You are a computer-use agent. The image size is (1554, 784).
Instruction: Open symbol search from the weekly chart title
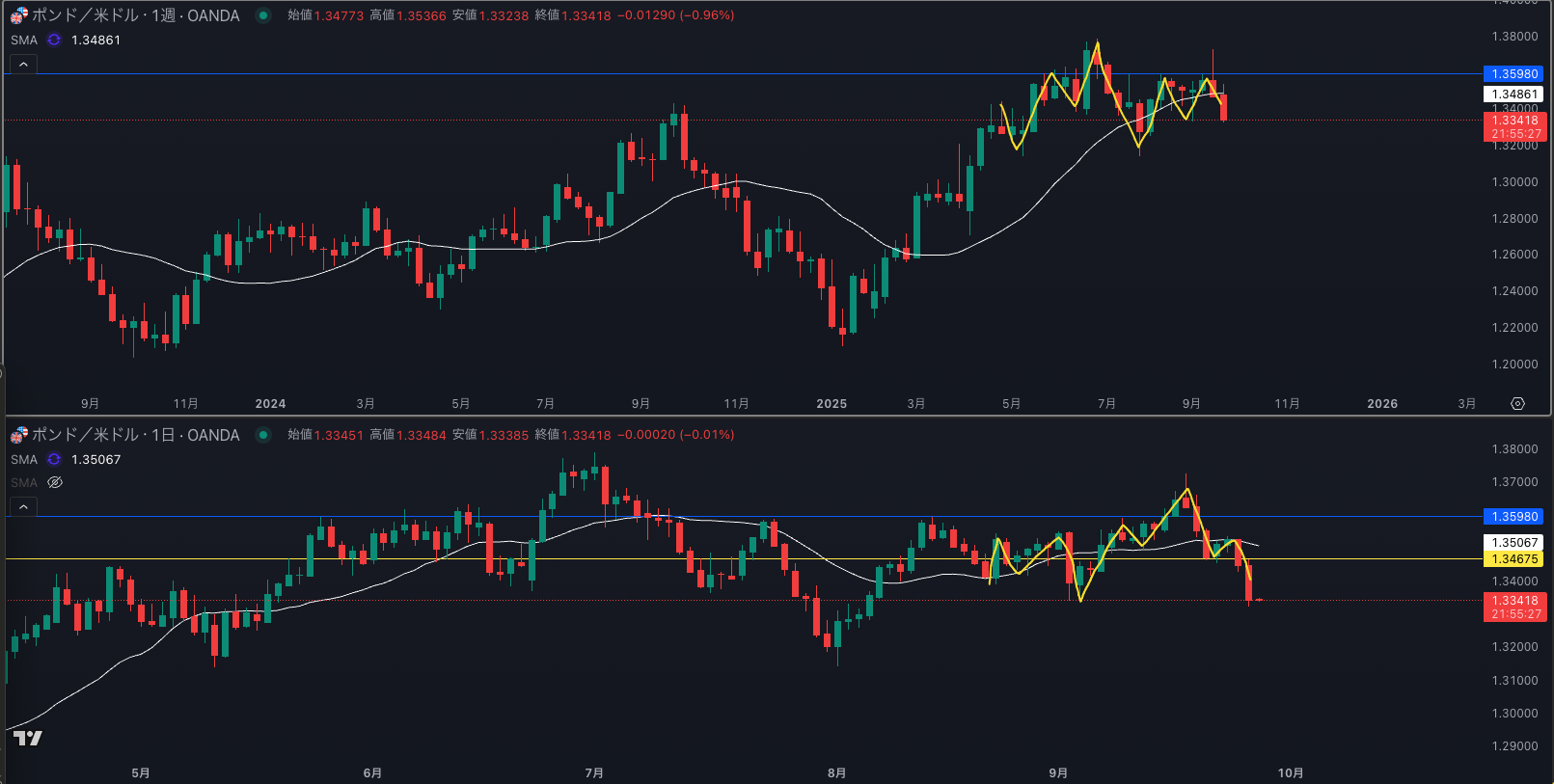pos(135,15)
